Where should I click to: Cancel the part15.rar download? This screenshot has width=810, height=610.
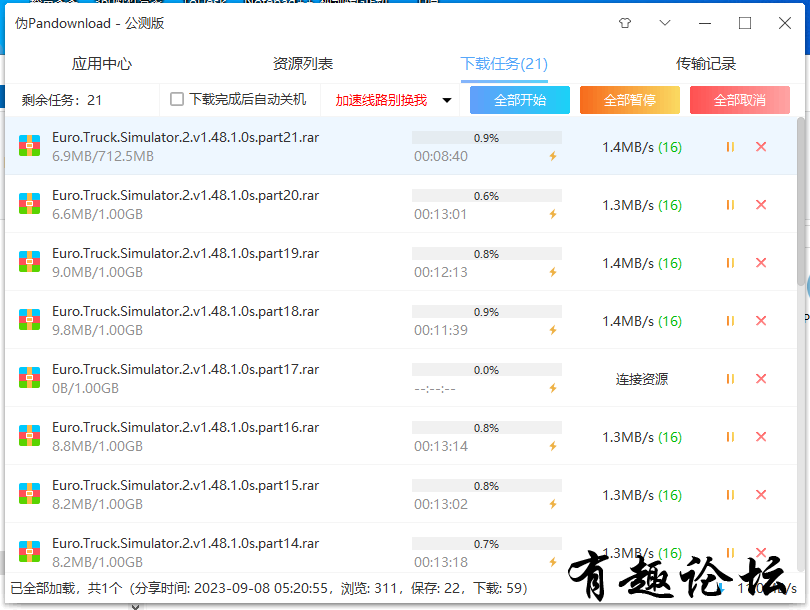[x=760, y=494]
